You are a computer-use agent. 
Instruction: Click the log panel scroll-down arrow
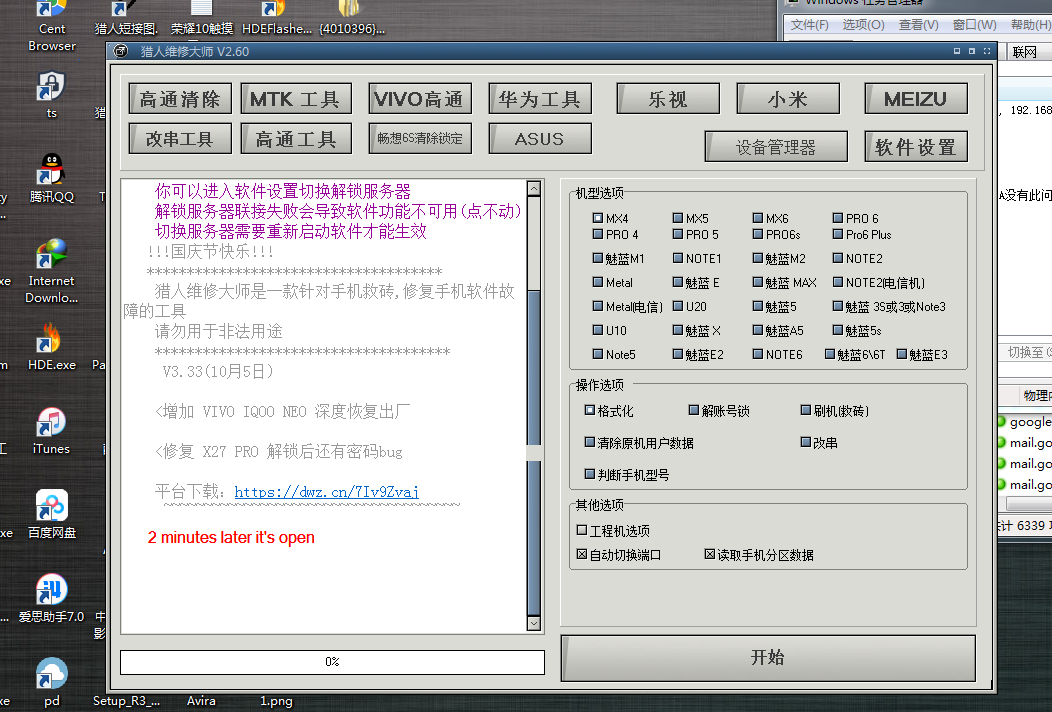tap(534, 623)
